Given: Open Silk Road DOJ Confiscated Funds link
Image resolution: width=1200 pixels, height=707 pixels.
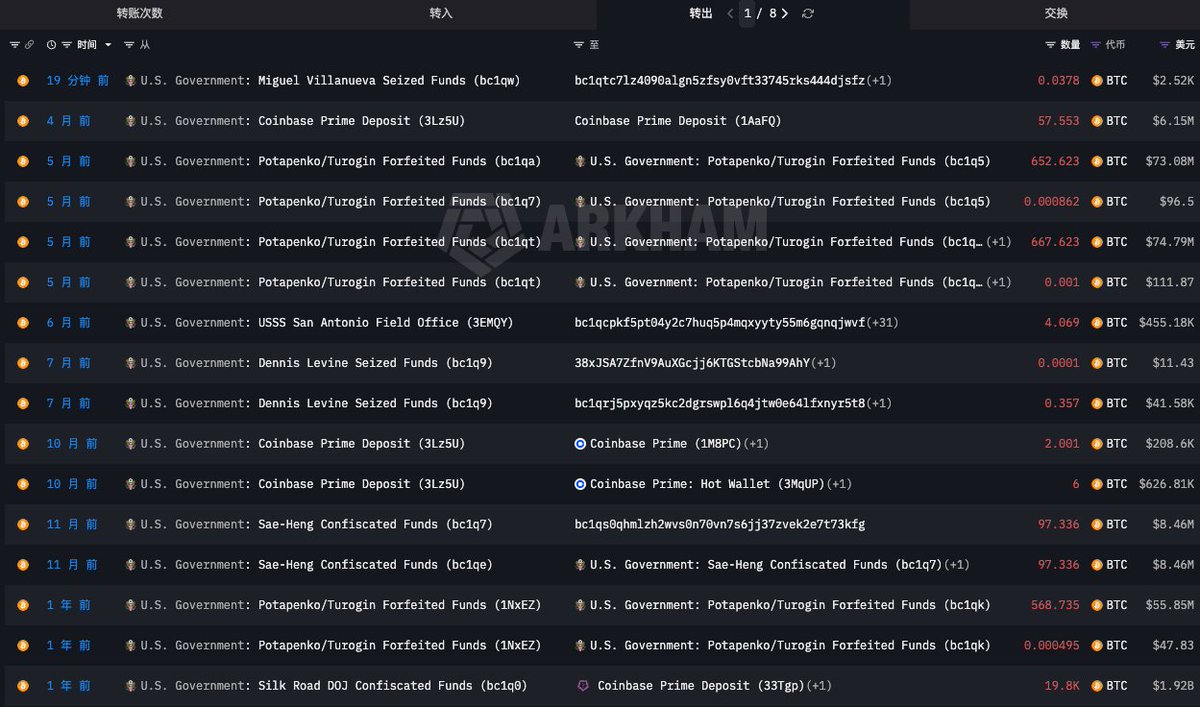Looking at the screenshot, I should coord(392,686).
